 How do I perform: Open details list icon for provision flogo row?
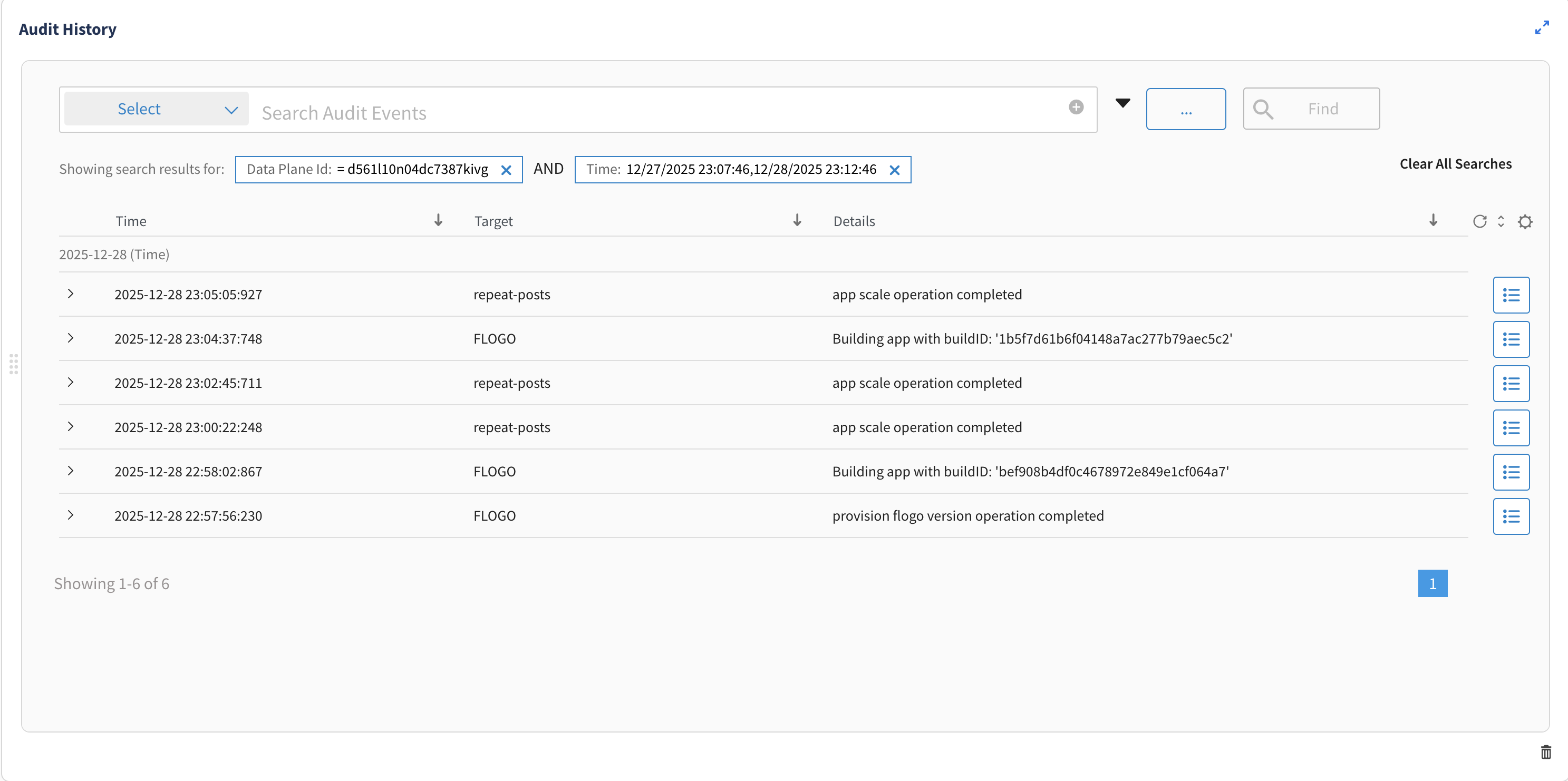pos(1510,516)
